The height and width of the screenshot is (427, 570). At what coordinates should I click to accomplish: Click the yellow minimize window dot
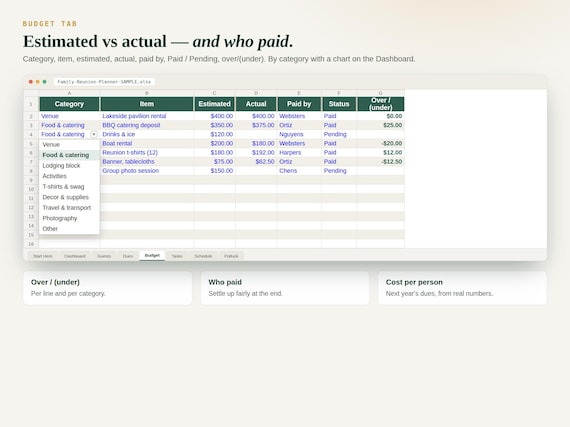point(37,82)
